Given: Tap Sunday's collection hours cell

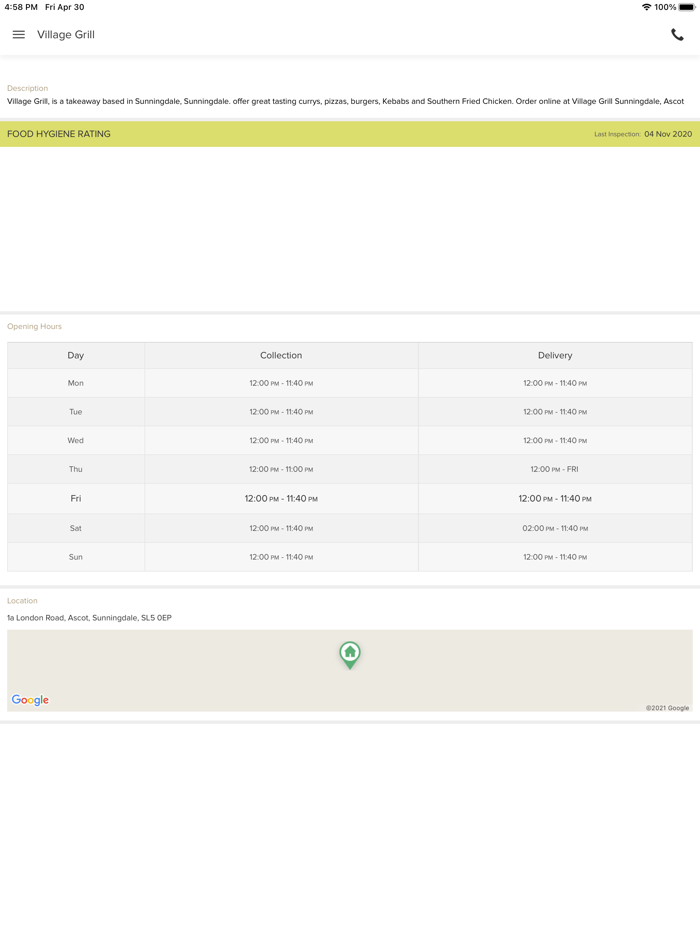Looking at the screenshot, I should pos(281,557).
